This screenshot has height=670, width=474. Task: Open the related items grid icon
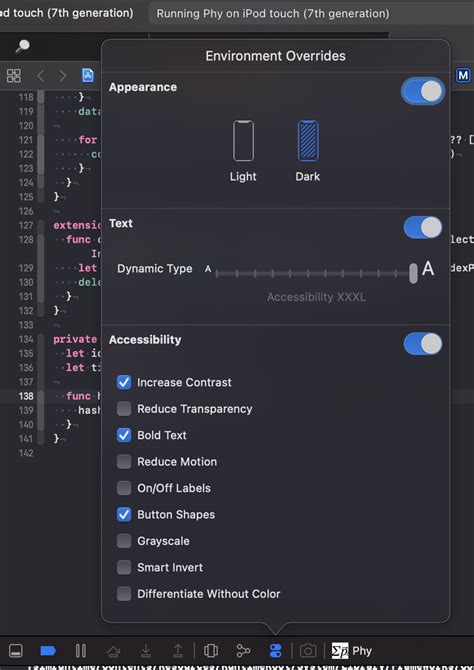tap(14, 76)
